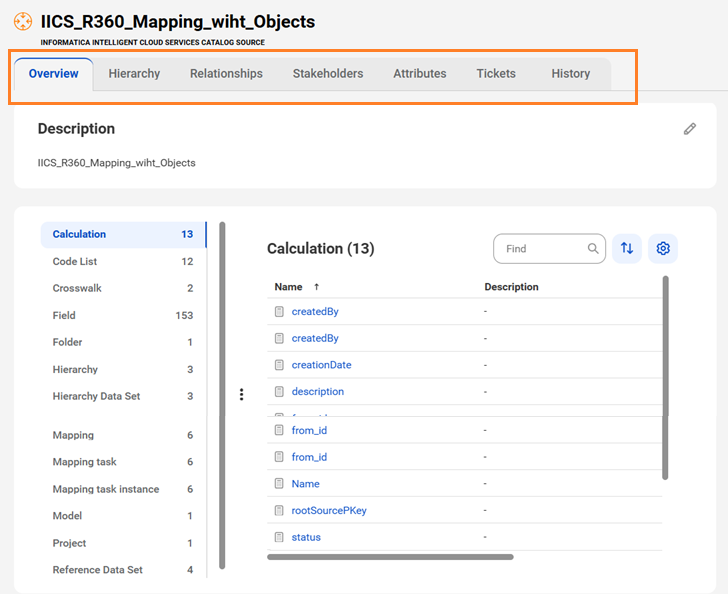Click the page title IICS_R360_Mapping_wiht_Objects
The width and height of the screenshot is (728, 594).
click(x=178, y=22)
